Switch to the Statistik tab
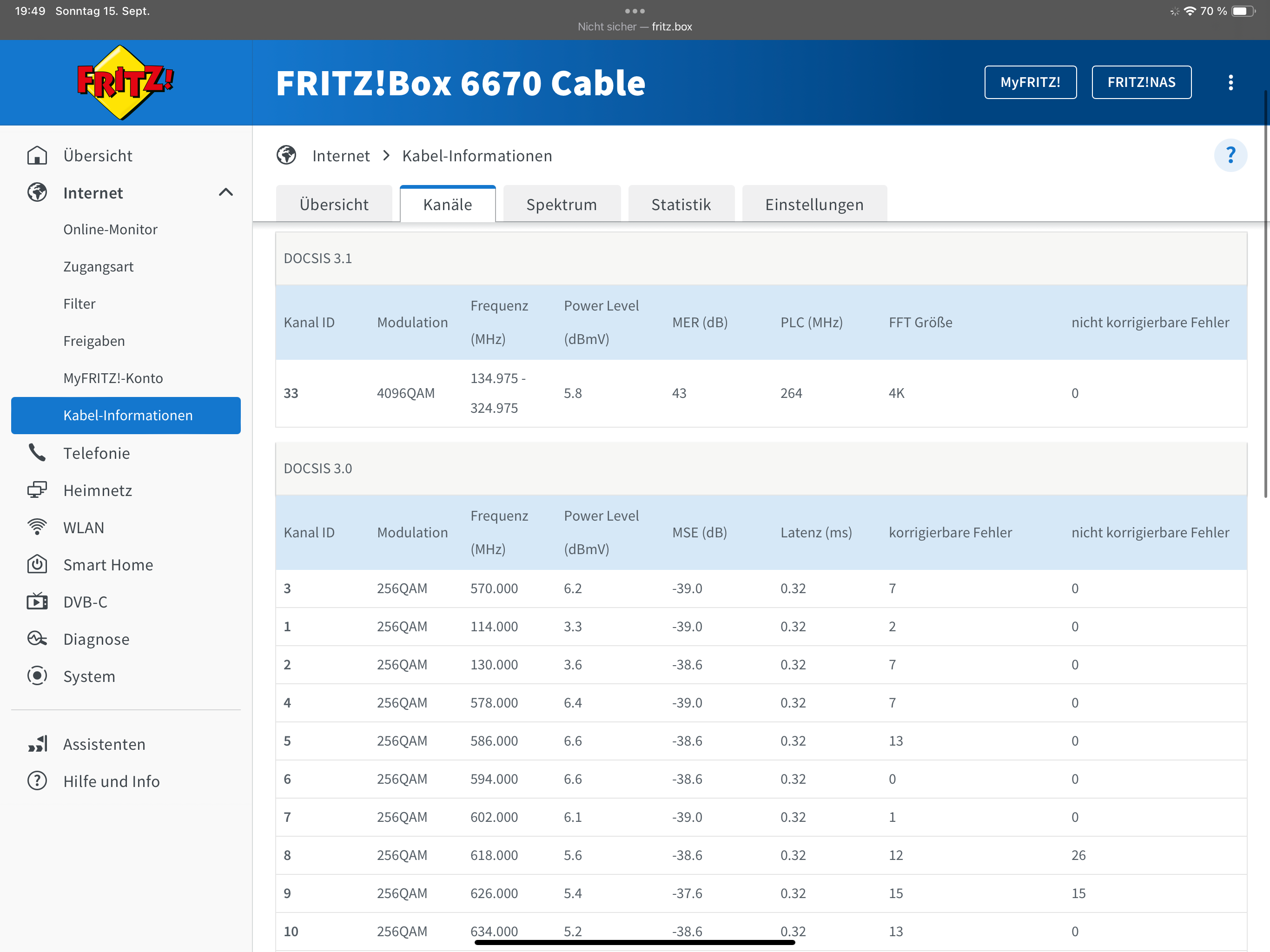Image resolution: width=1270 pixels, height=952 pixels. pyautogui.click(x=681, y=205)
